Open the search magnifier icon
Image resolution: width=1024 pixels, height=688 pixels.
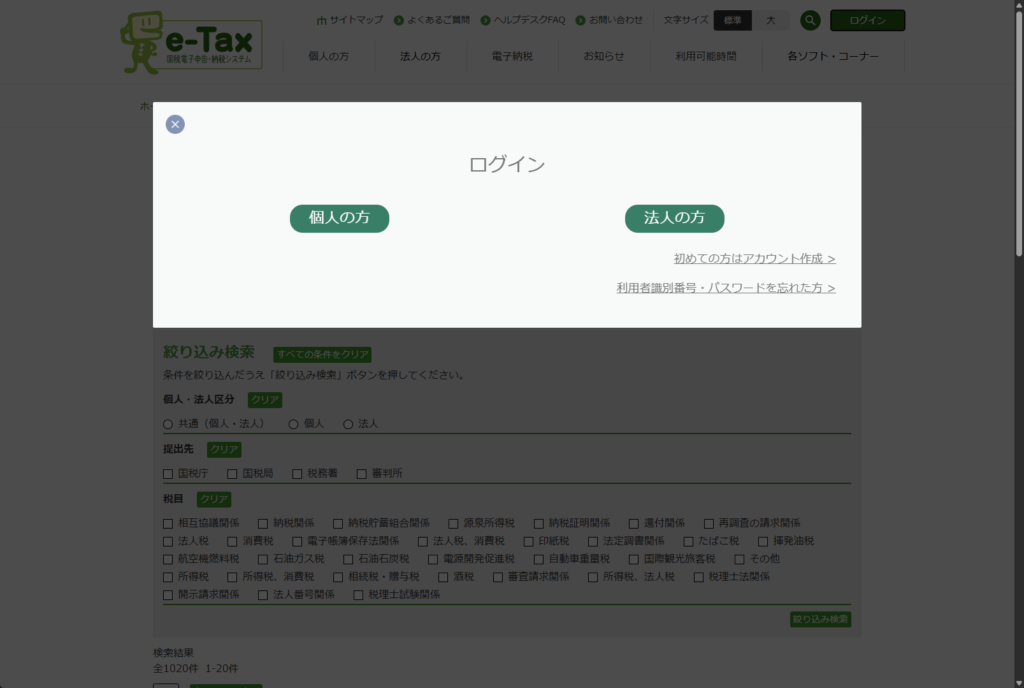(810, 20)
